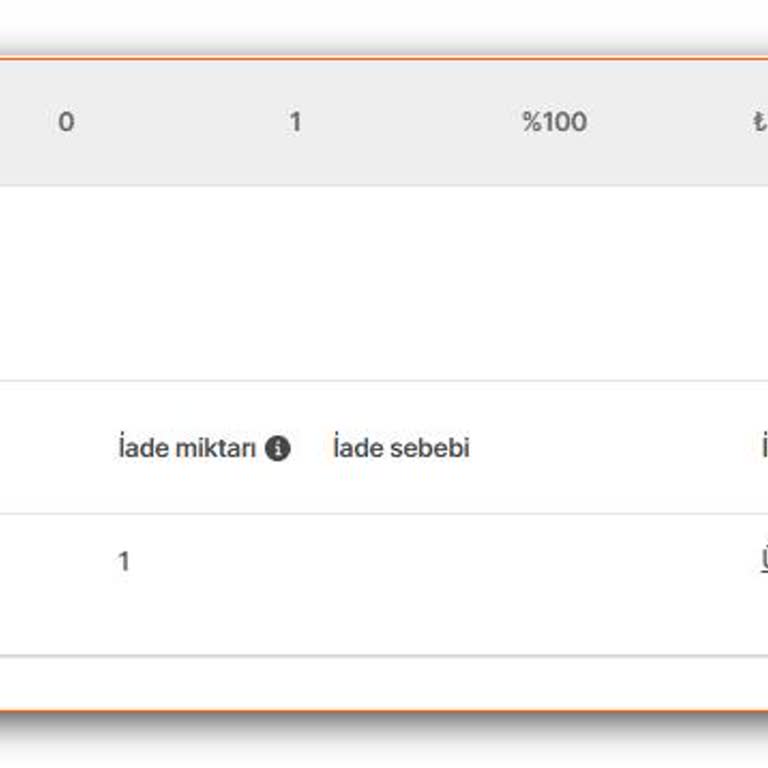
Task: Click the %100 value in gray row
Action: click(554, 121)
